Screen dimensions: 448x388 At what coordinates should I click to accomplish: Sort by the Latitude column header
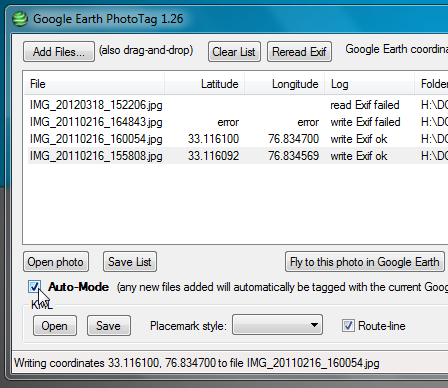[x=204, y=84]
